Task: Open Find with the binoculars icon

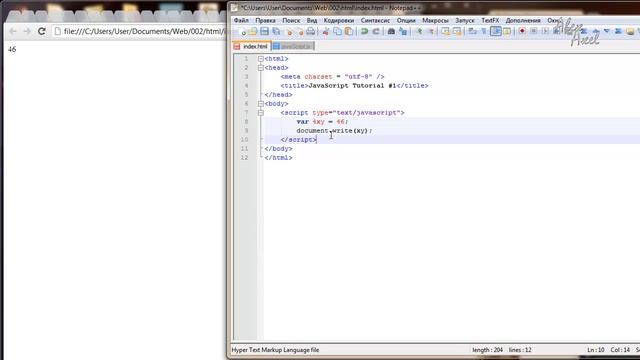Action: click(391, 31)
